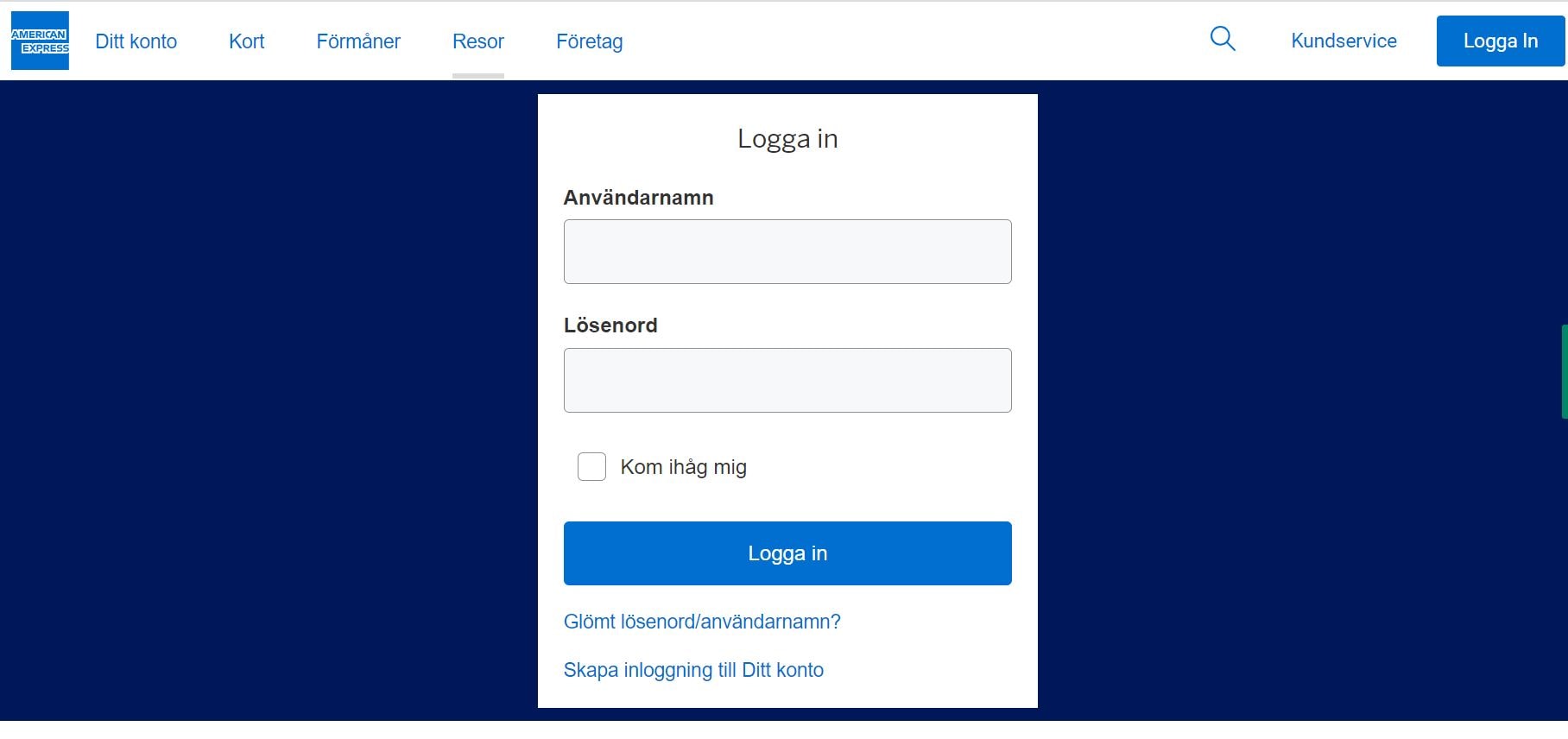This screenshot has width=1568, height=739.
Task: Open the Kort menu
Action: (246, 41)
